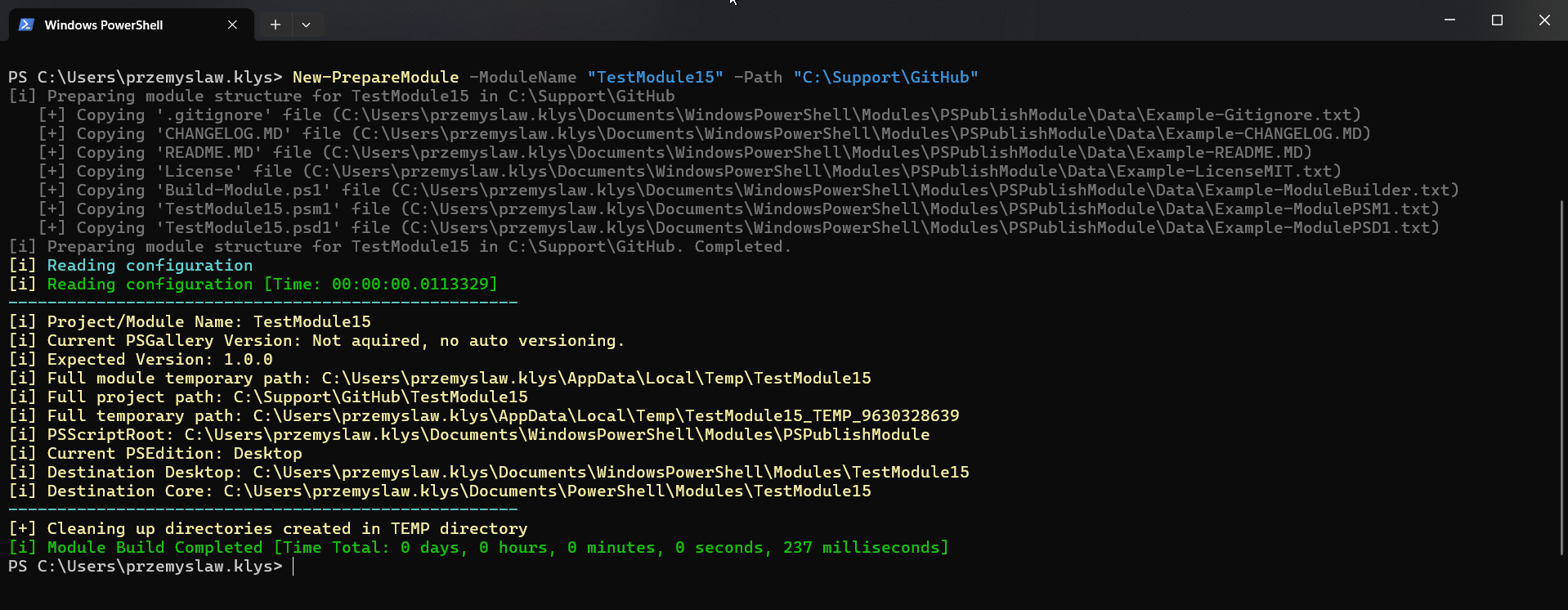Expand the new tab profile dropdown
The image size is (1568, 610).
point(306,25)
